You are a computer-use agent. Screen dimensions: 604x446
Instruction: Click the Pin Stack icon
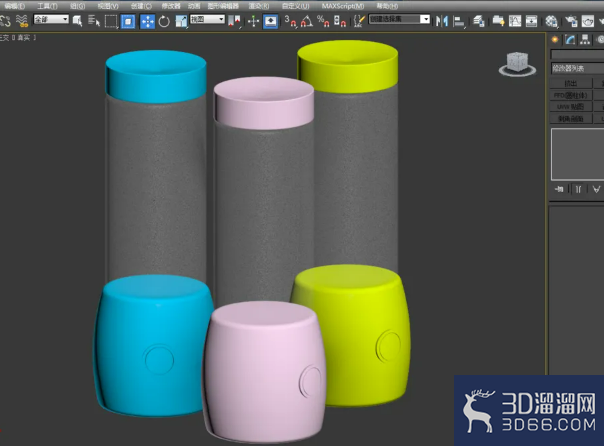tap(559, 189)
